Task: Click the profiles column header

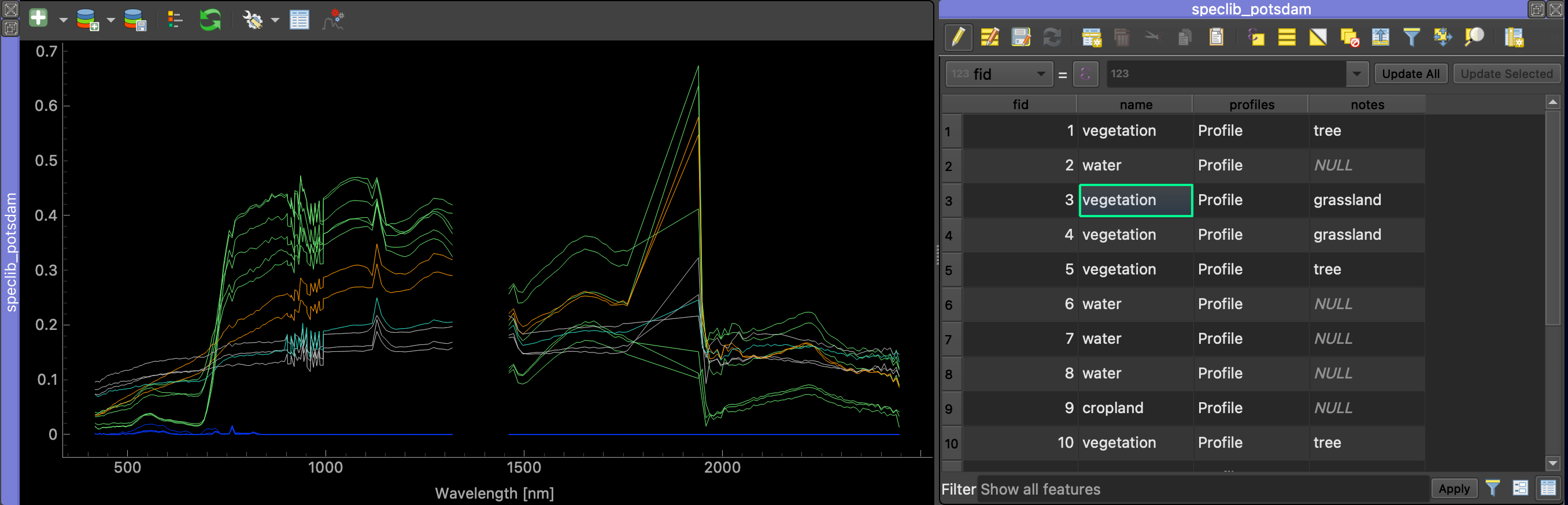Action: (x=1252, y=105)
